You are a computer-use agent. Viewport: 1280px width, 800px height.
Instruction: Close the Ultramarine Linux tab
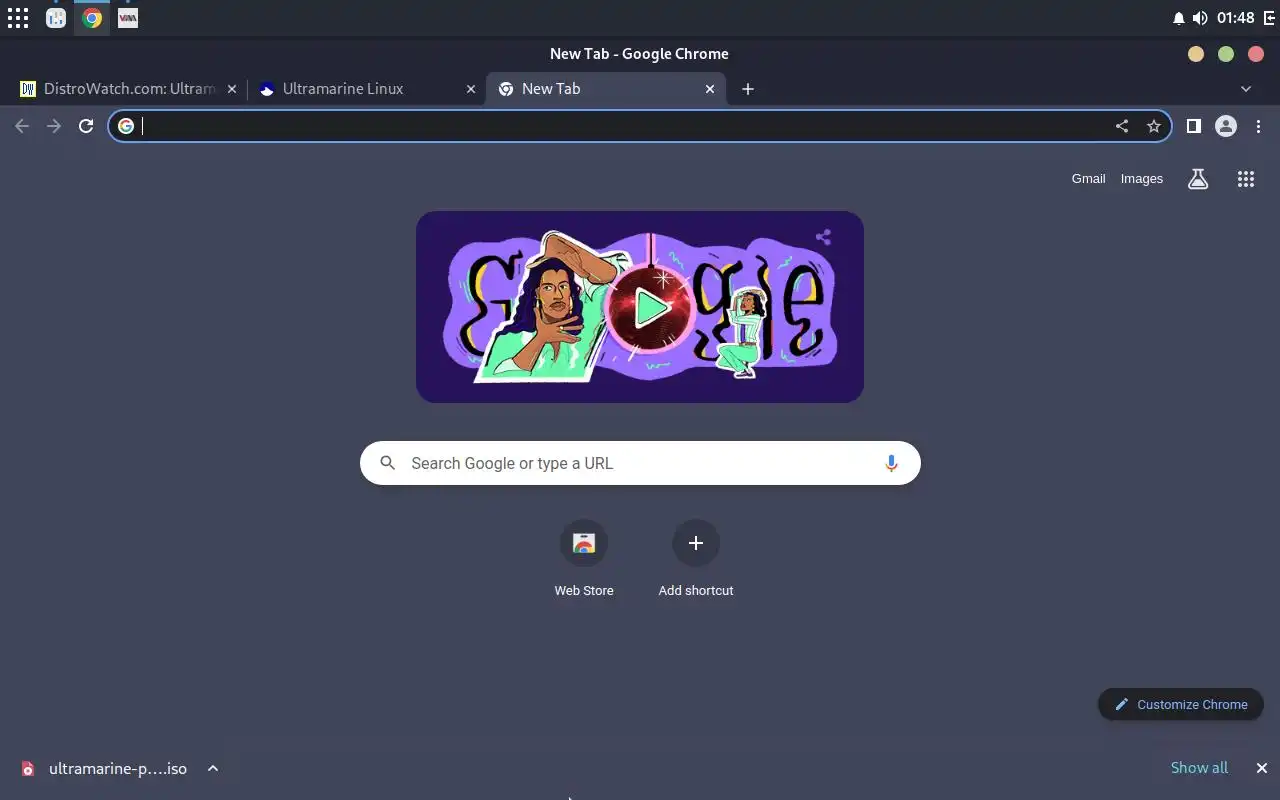(x=471, y=89)
